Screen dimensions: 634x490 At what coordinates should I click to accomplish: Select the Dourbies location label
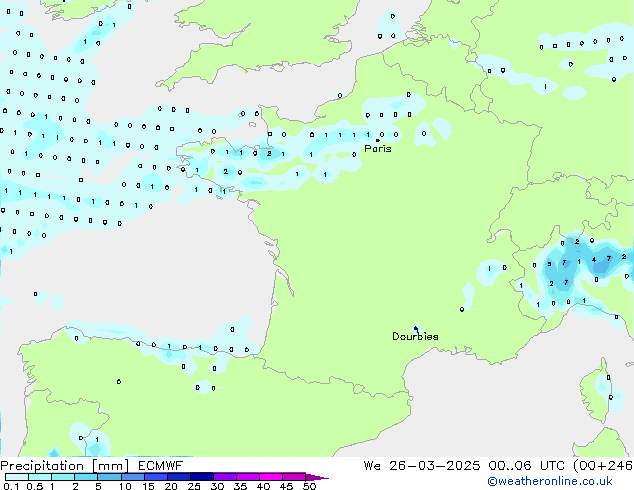click(x=415, y=336)
